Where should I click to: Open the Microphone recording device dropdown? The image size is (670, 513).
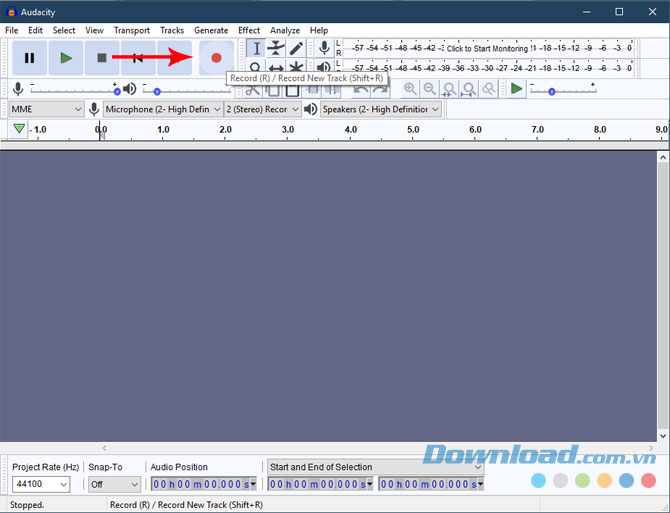(163, 109)
